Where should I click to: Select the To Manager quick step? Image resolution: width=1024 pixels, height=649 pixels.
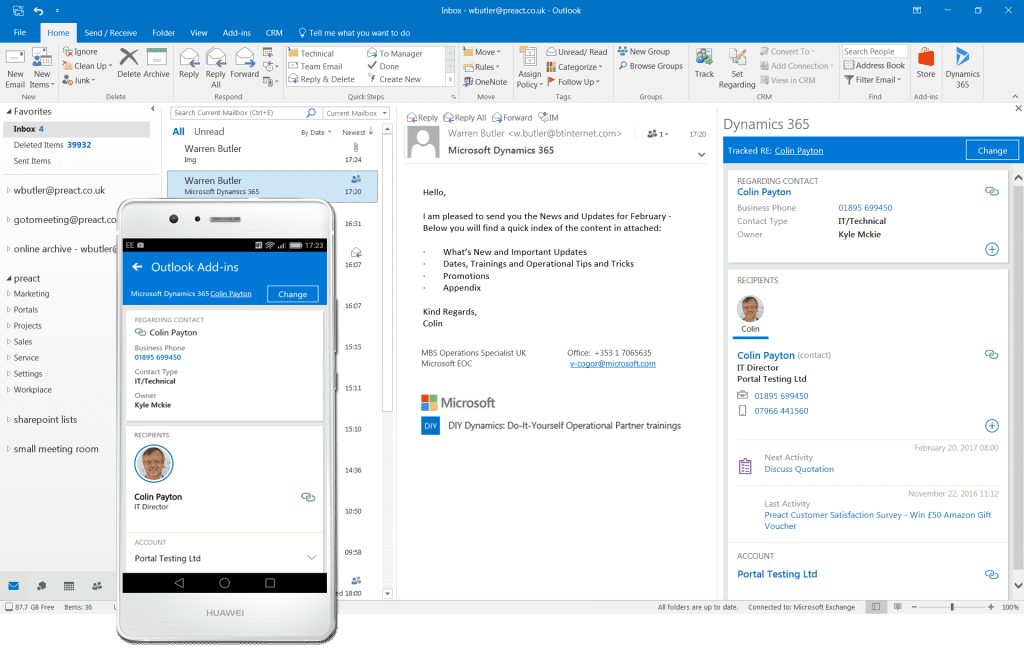click(394, 54)
